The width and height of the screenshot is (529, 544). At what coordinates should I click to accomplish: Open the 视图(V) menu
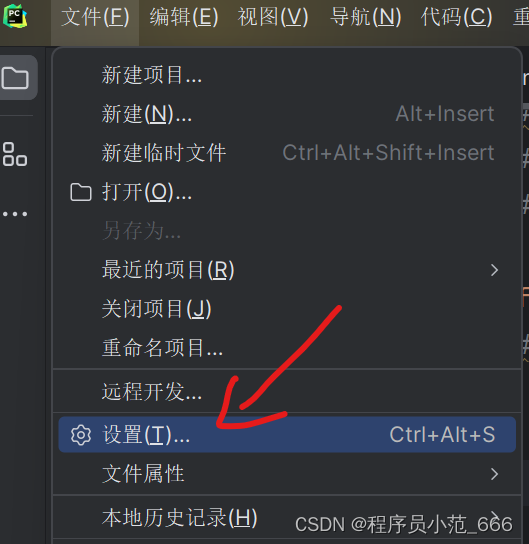coord(273,17)
